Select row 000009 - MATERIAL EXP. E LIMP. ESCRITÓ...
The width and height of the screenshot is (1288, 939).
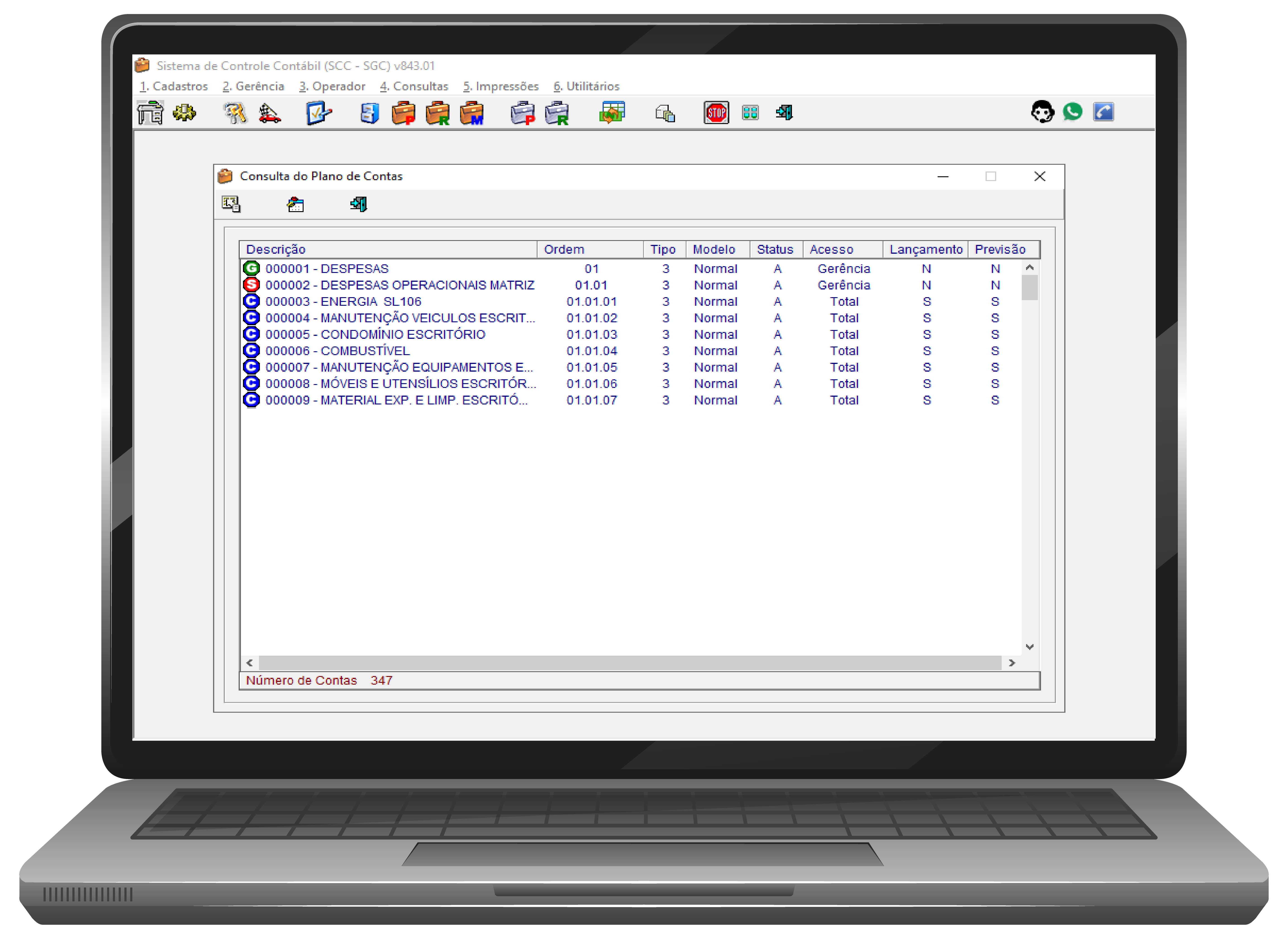click(x=631, y=400)
